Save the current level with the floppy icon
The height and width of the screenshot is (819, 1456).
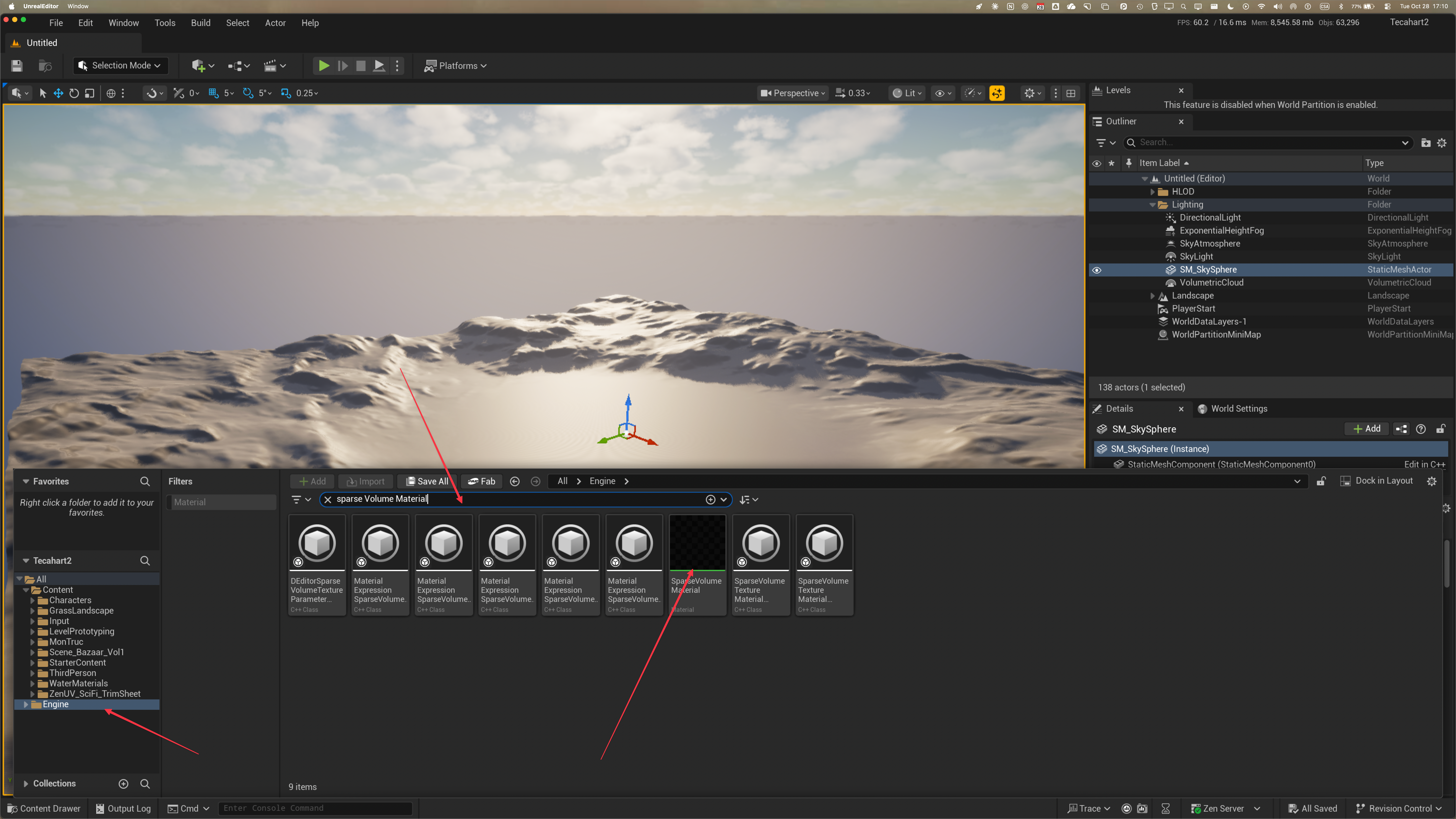pos(17,66)
